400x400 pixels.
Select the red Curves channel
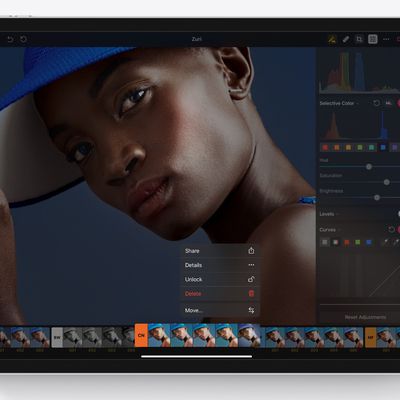[347, 242]
